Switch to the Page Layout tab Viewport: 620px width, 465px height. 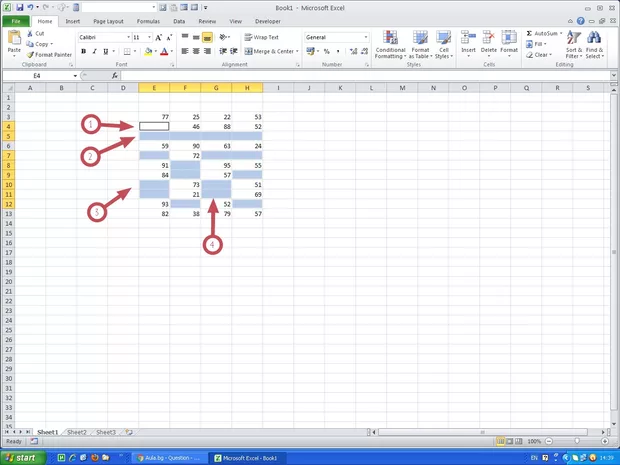pos(108,21)
